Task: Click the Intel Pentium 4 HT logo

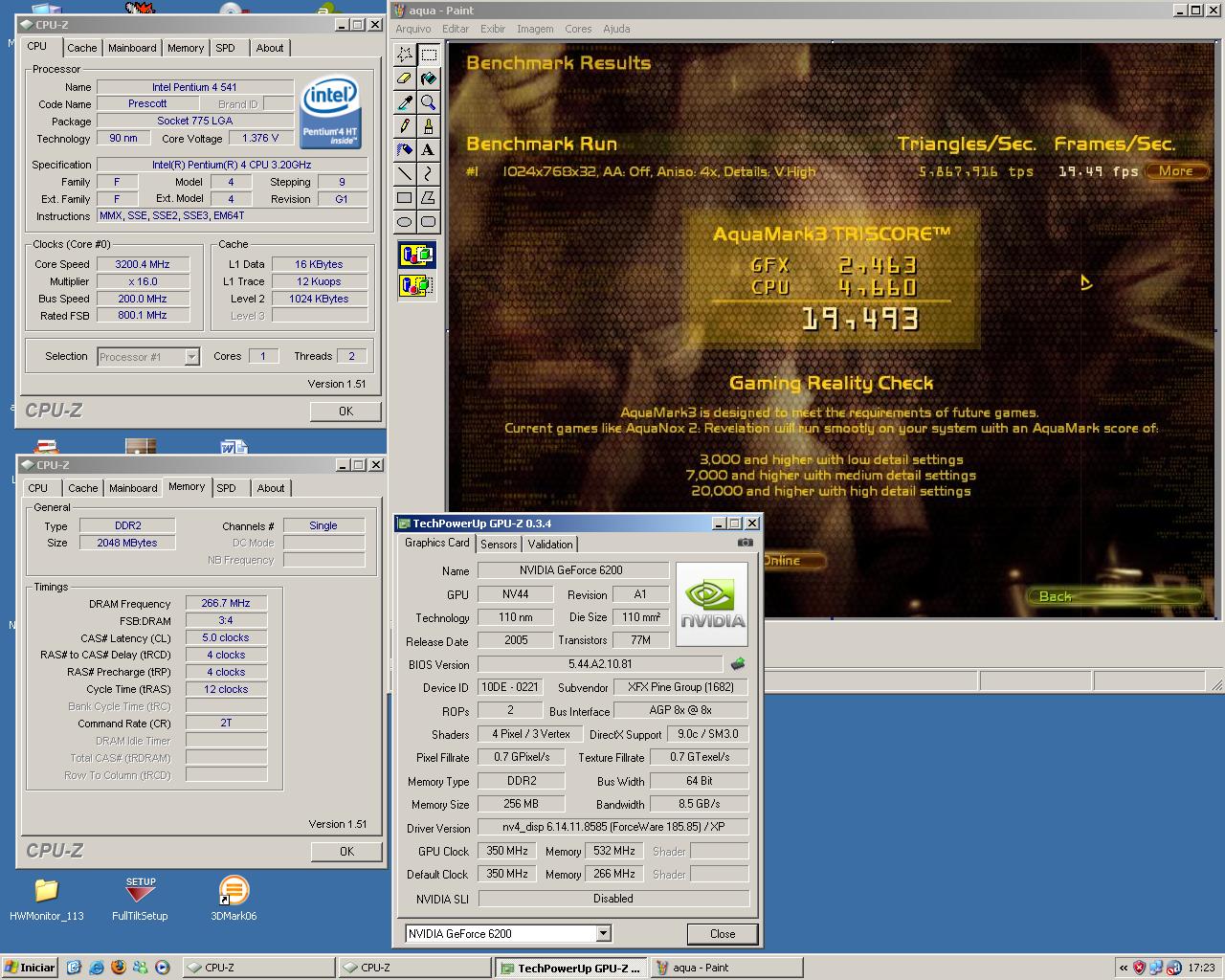Action: click(330, 112)
